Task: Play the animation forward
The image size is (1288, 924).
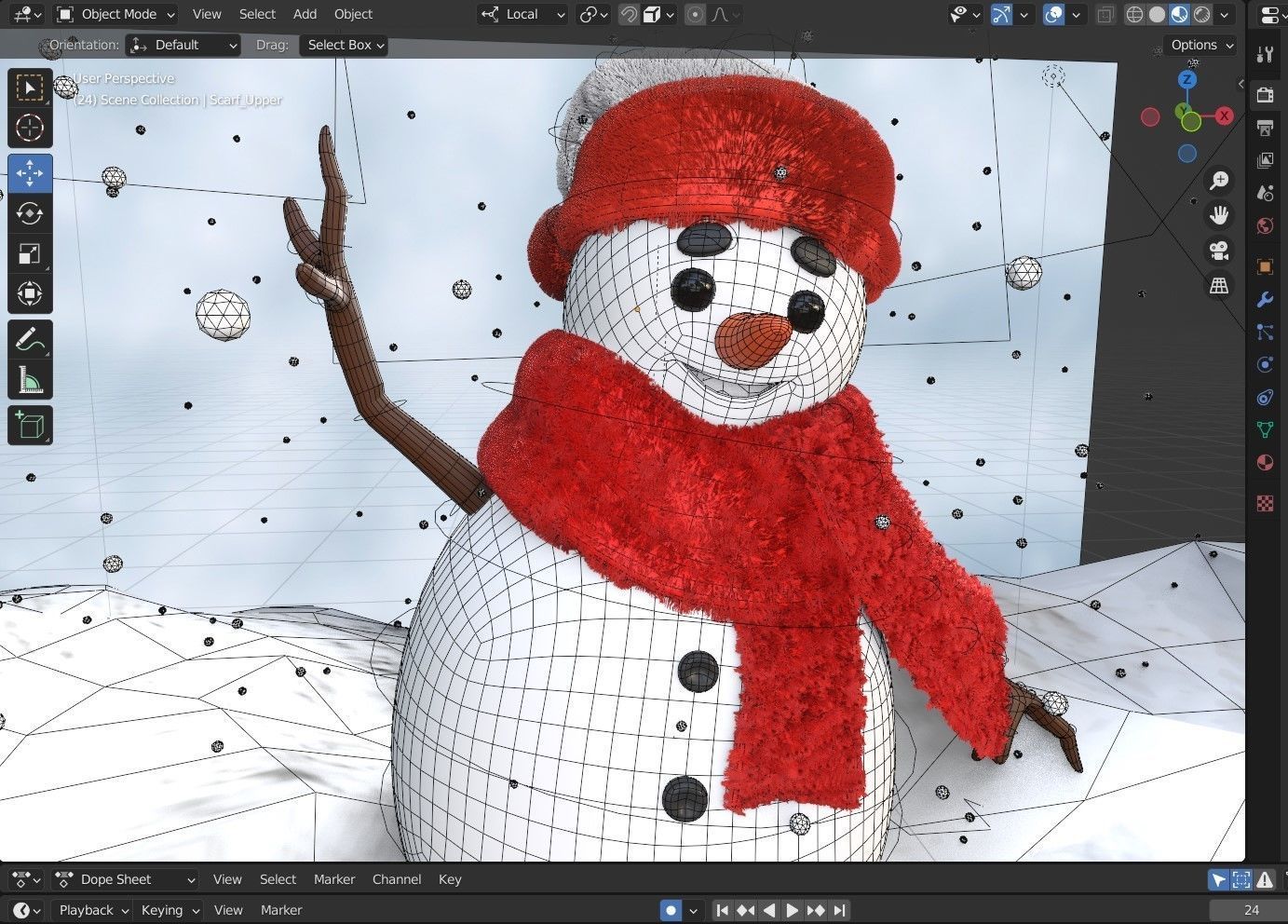Action: point(793,910)
